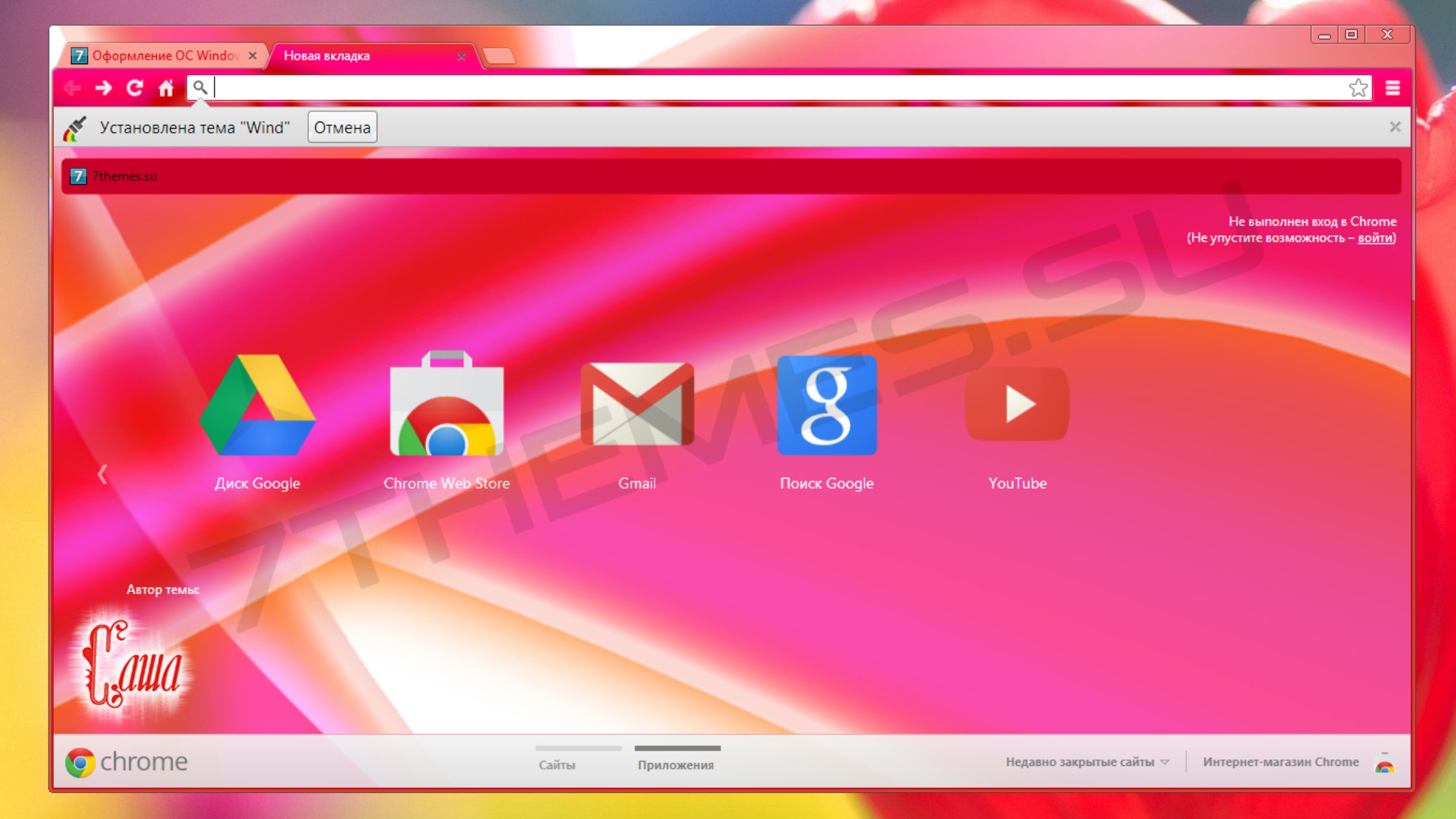
Task: Click the browser Back arrow button
Action: pos(72,88)
